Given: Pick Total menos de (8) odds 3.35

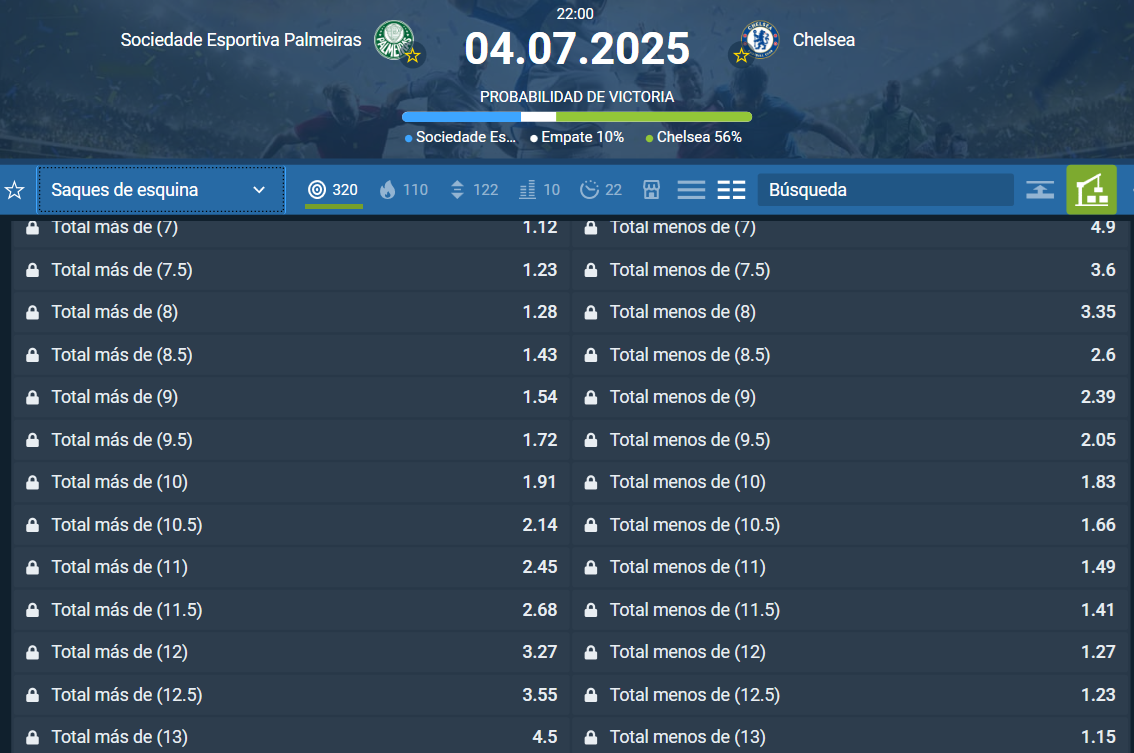Looking at the screenshot, I should [850, 312].
